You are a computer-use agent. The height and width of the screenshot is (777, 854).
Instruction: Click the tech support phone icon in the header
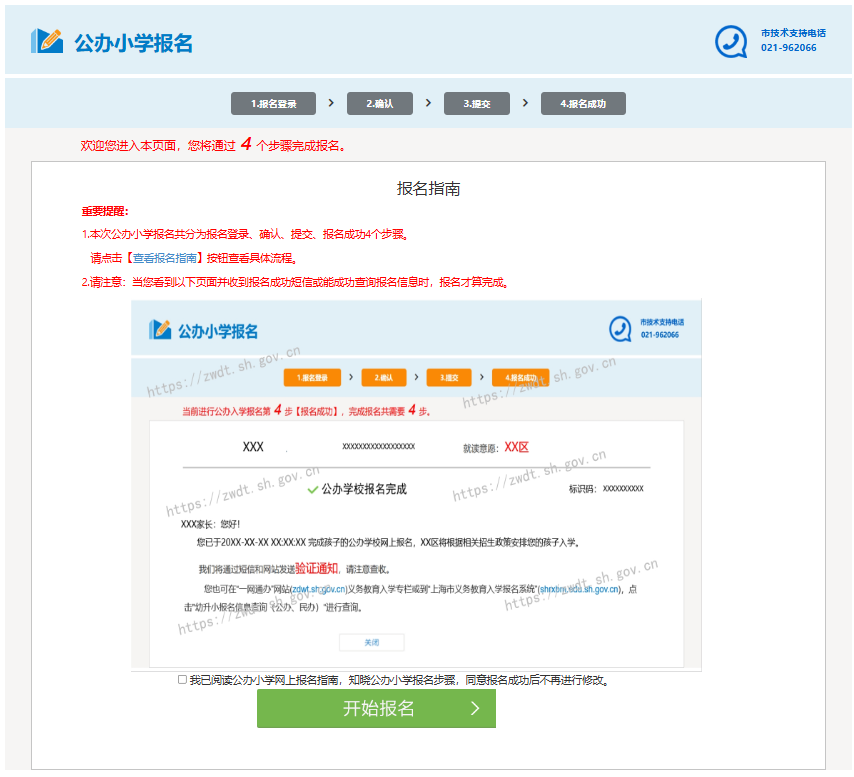tap(731, 41)
